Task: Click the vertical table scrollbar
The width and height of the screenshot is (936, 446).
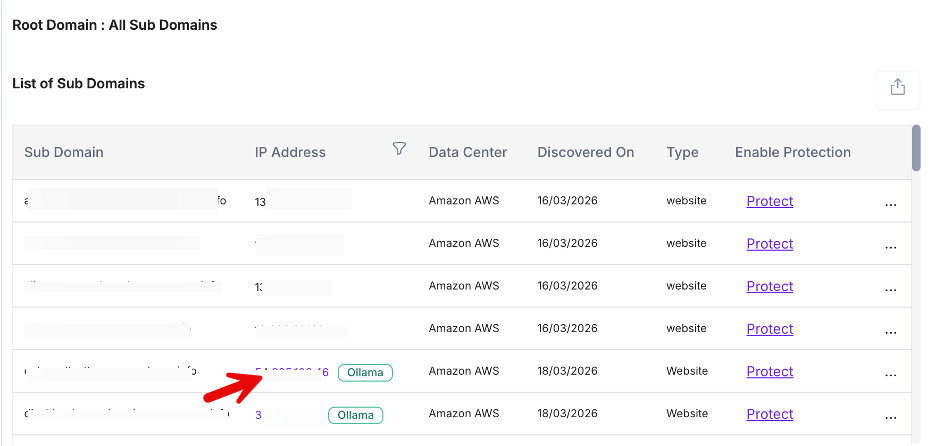Action: (x=916, y=148)
